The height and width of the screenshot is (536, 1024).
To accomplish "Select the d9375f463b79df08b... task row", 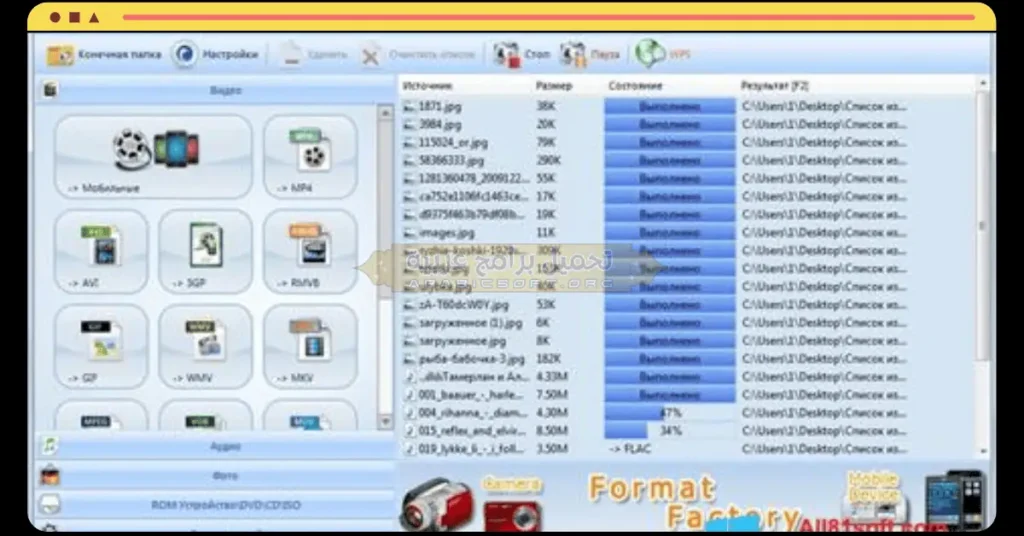I will pos(687,214).
